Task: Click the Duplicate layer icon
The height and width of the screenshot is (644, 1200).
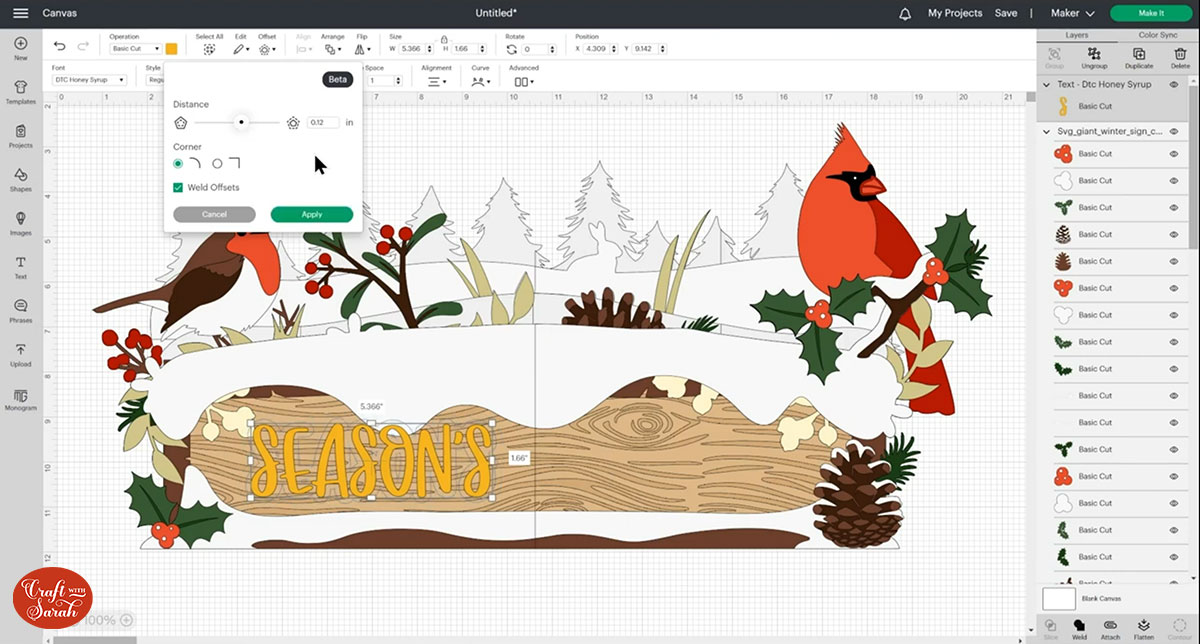Action: [x=1138, y=55]
